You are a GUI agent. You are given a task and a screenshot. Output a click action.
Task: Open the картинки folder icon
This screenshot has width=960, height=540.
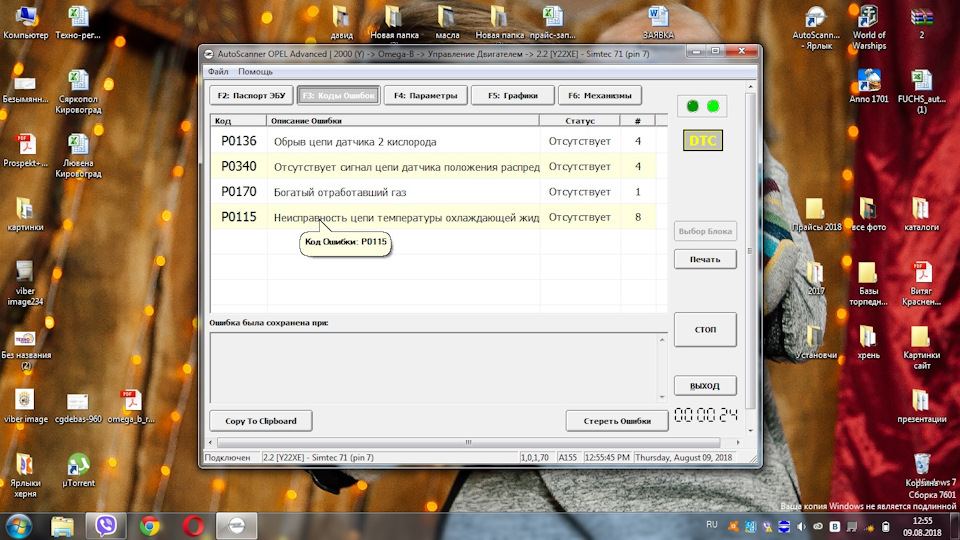(x=25, y=214)
